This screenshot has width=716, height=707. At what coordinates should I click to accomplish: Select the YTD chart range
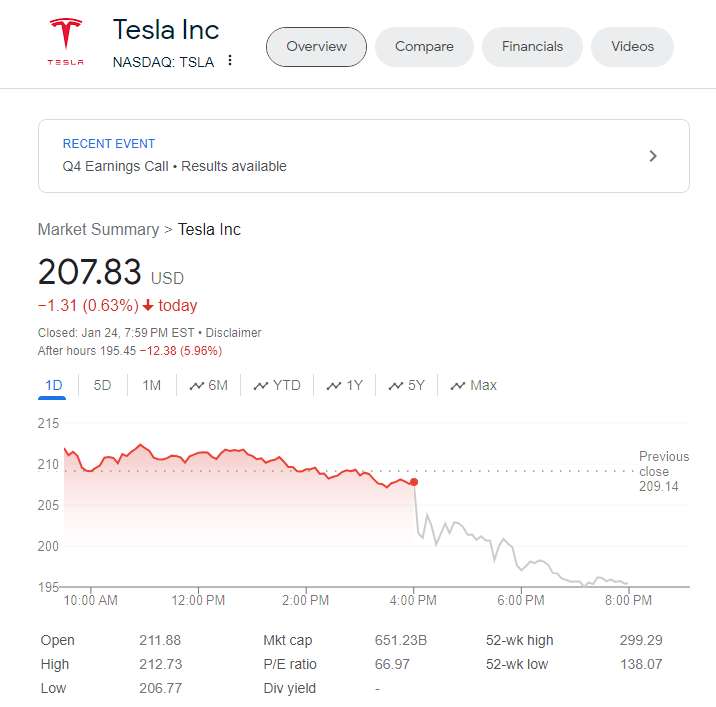277,385
